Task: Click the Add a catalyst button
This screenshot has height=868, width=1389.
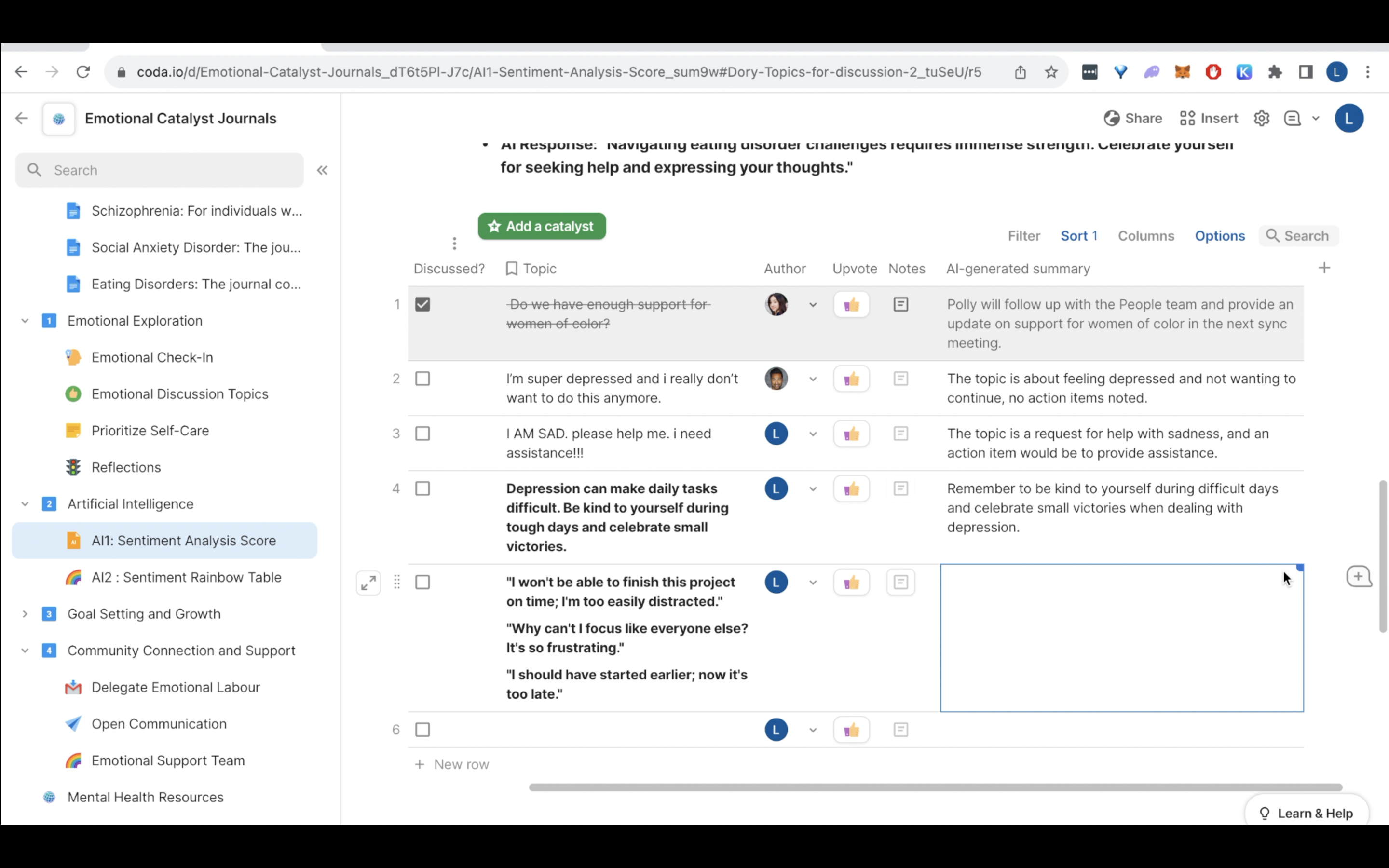Action: [541, 226]
